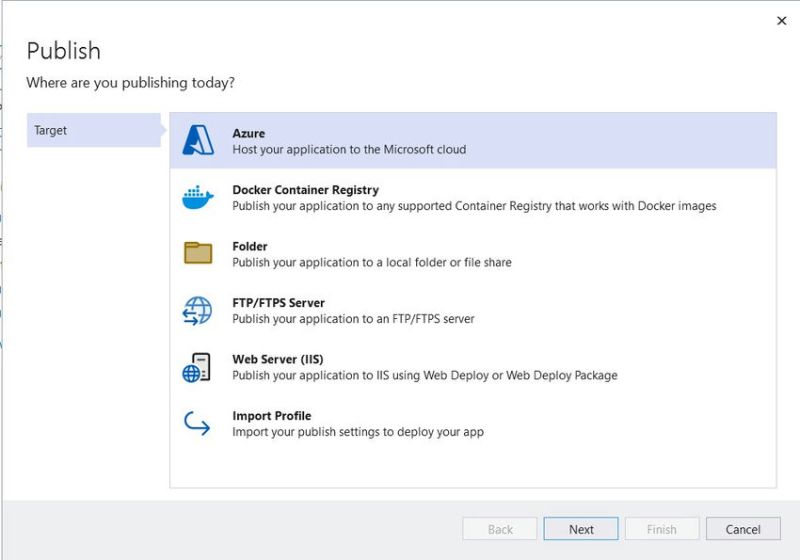This screenshot has width=800, height=560.
Task: Click the Import Profile arrow icon
Action: [197, 423]
